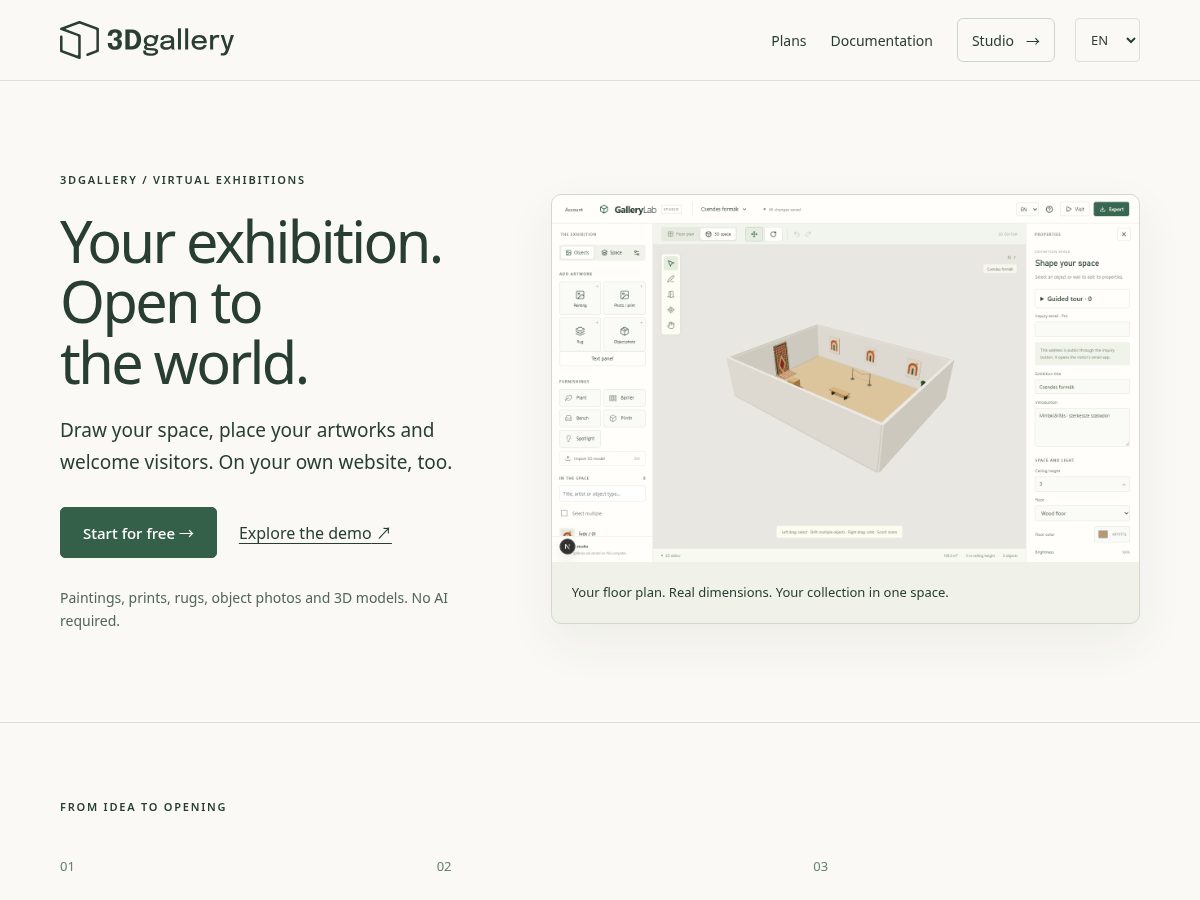Image resolution: width=1200 pixels, height=900 pixels.
Task: Add a Barrier furnishing
Action: tap(624, 398)
